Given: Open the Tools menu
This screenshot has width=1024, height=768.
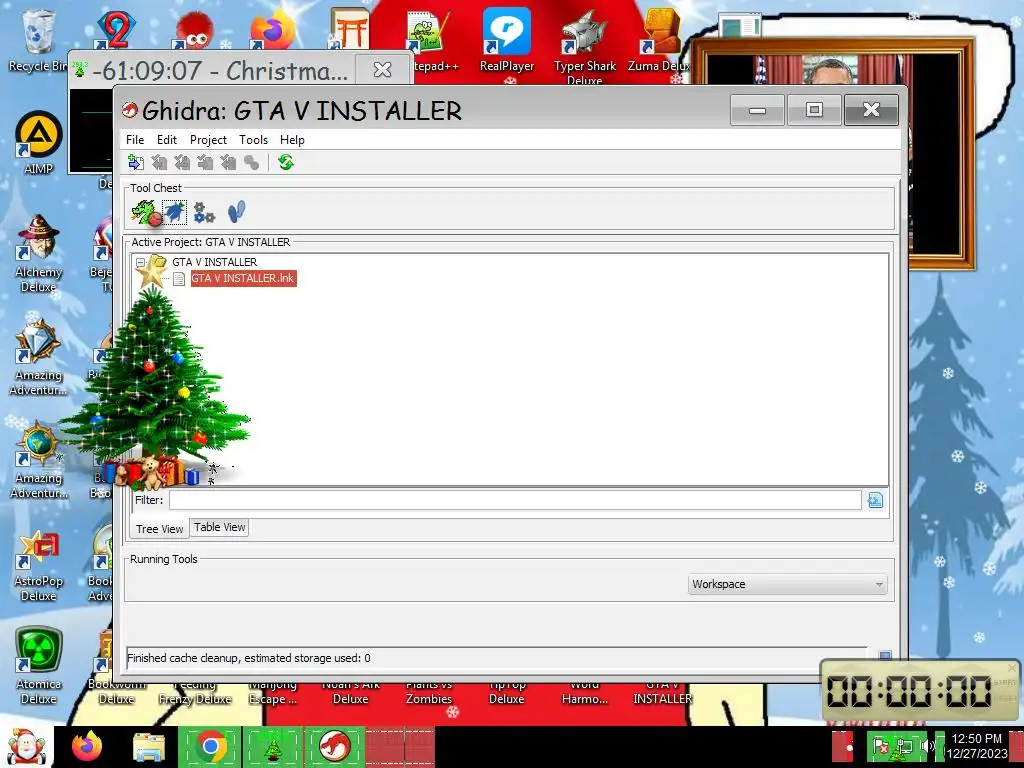Looking at the screenshot, I should (253, 140).
